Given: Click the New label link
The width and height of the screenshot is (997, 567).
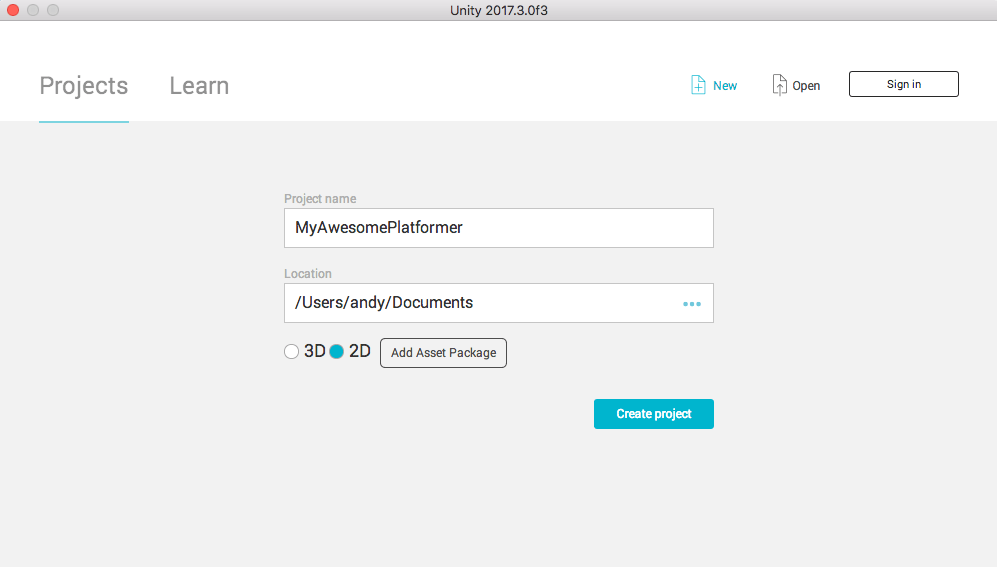Looking at the screenshot, I should [x=725, y=86].
